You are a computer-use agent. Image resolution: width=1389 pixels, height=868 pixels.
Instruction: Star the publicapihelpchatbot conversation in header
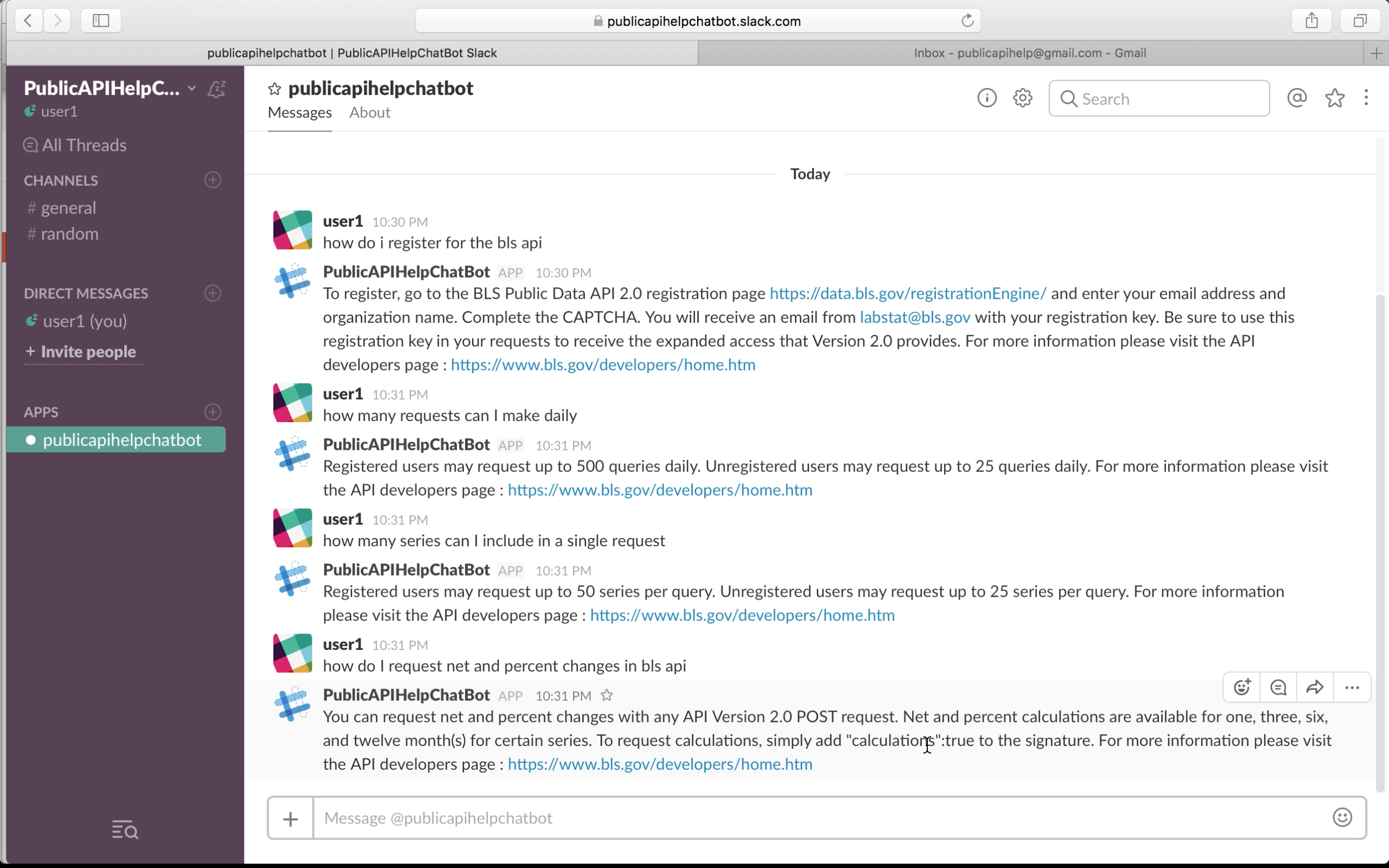tap(275, 89)
